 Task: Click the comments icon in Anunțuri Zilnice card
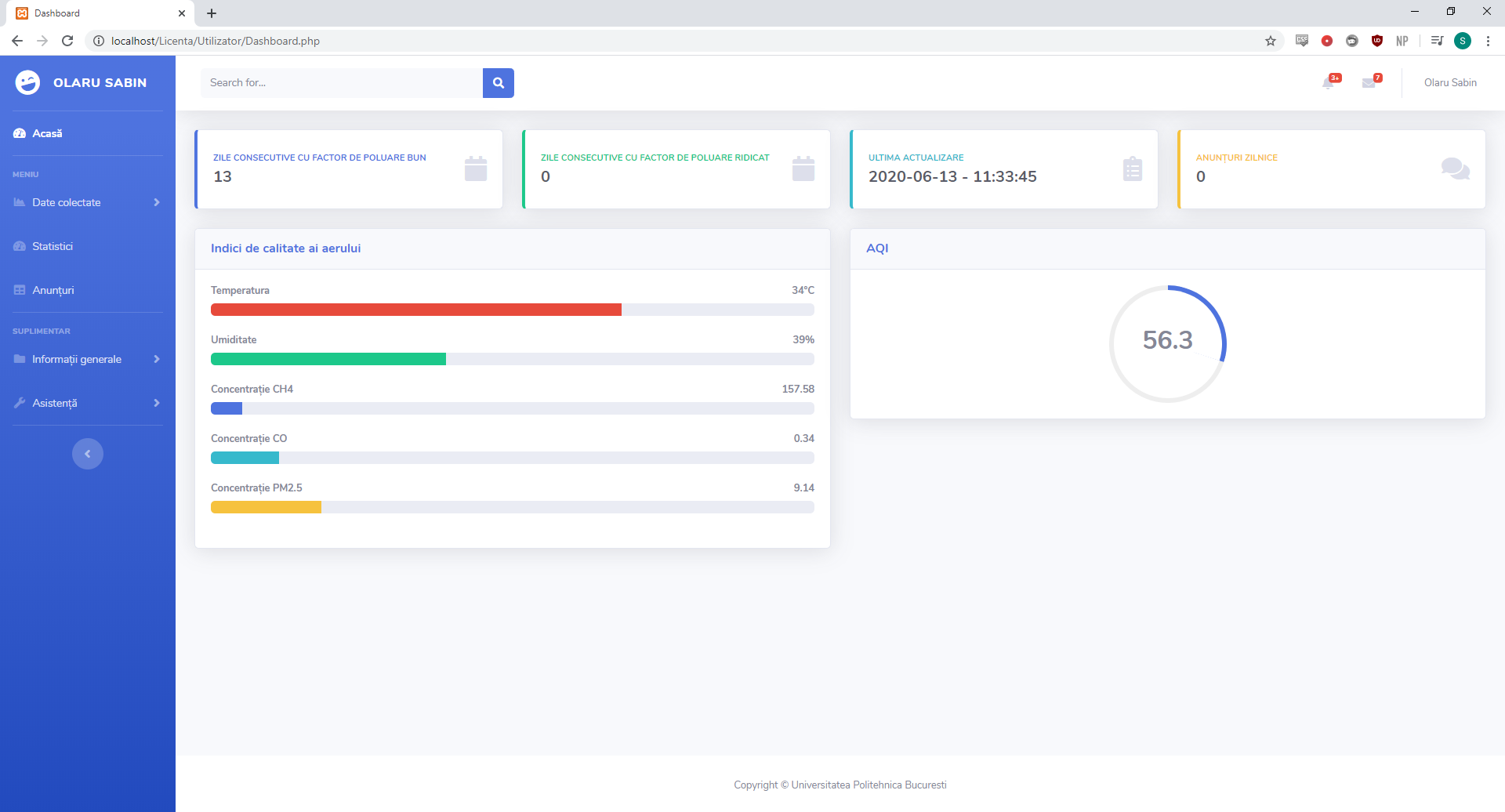pos(1455,169)
